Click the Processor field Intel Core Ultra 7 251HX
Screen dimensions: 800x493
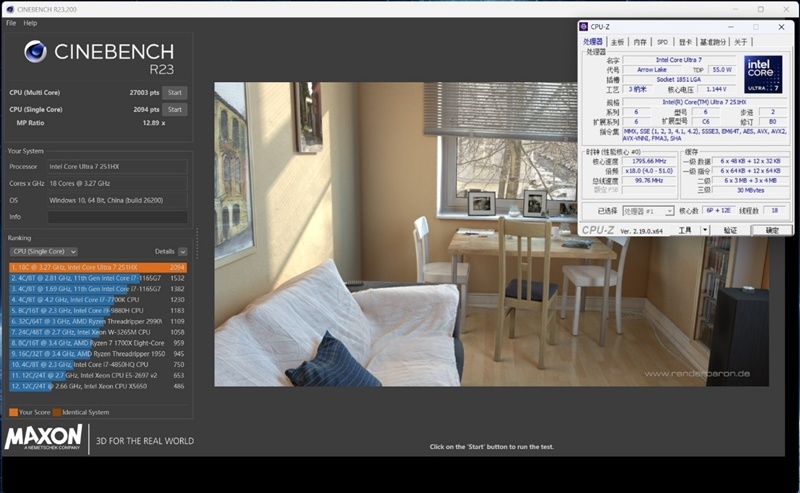click(x=117, y=166)
